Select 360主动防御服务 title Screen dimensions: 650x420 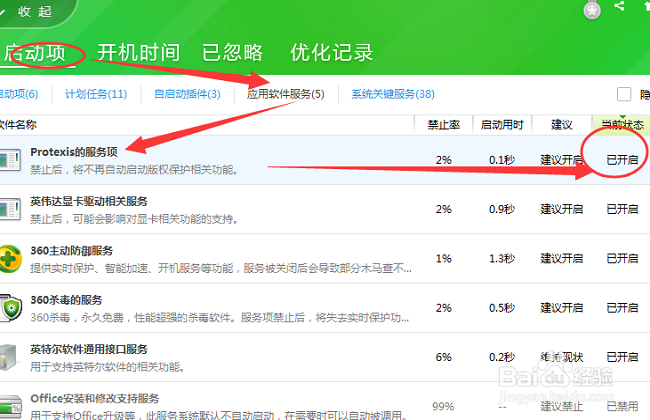tap(72, 251)
